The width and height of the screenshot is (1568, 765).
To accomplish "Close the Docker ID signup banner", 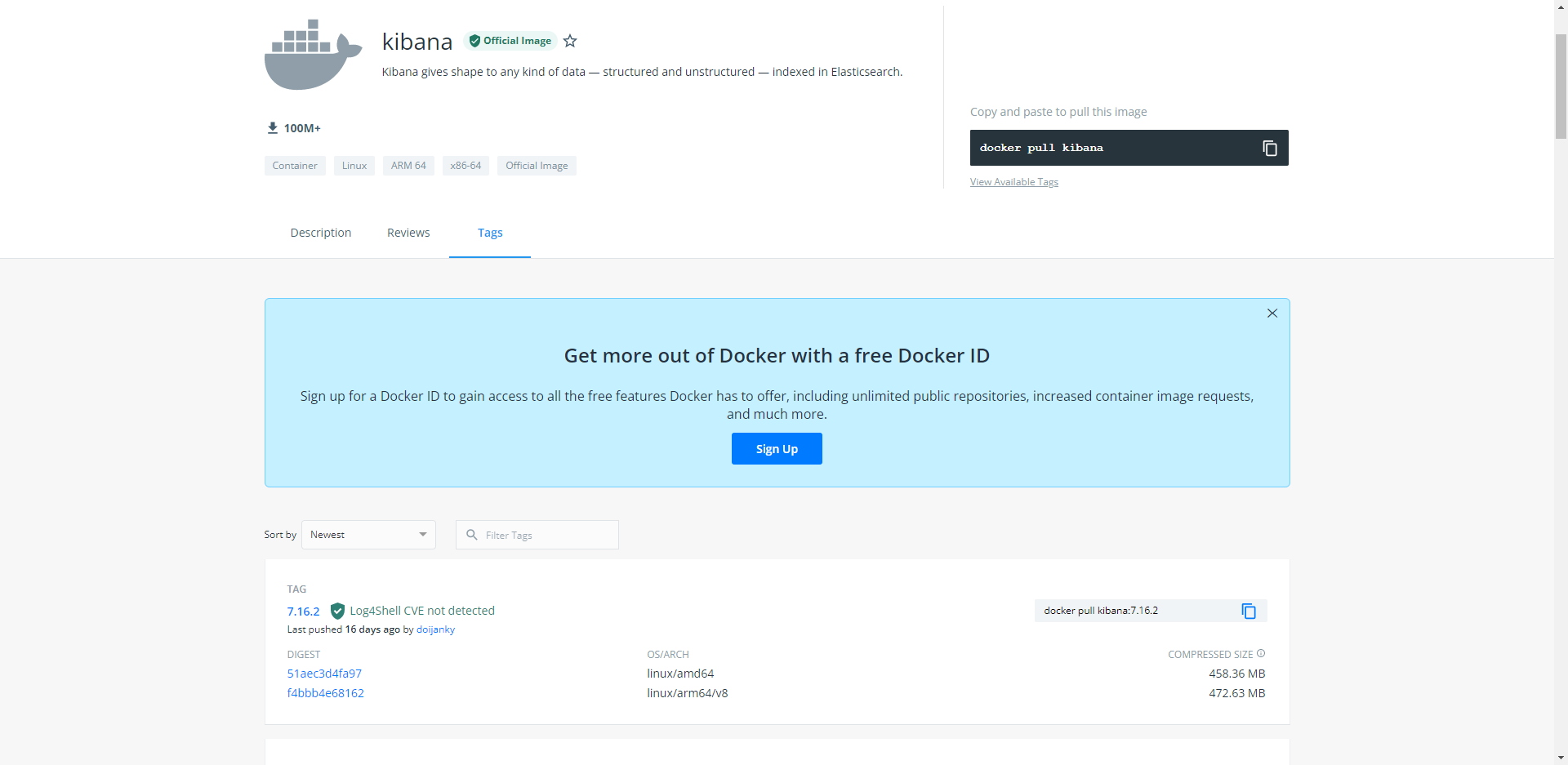I will (1272, 314).
